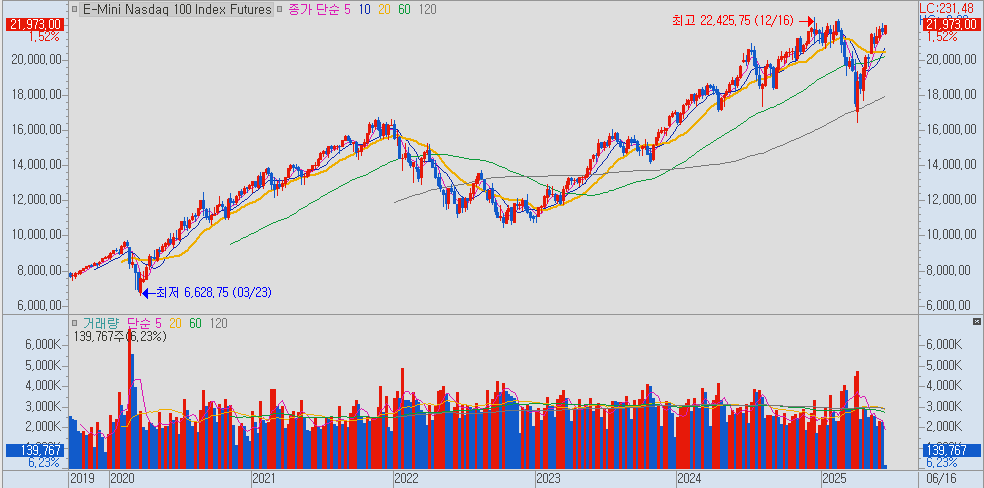Click the blue 139,767 volume tag on left axis
984x488 pixels.
(35, 450)
